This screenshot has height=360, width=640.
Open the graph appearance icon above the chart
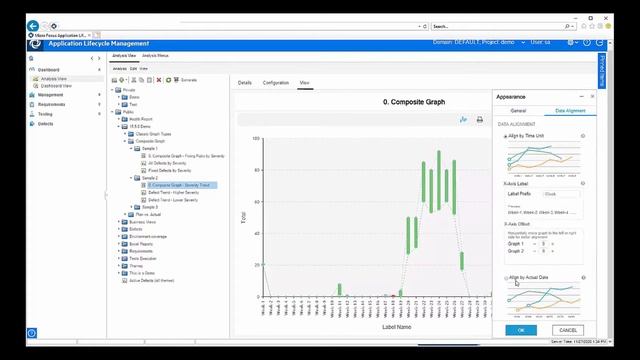(463, 120)
